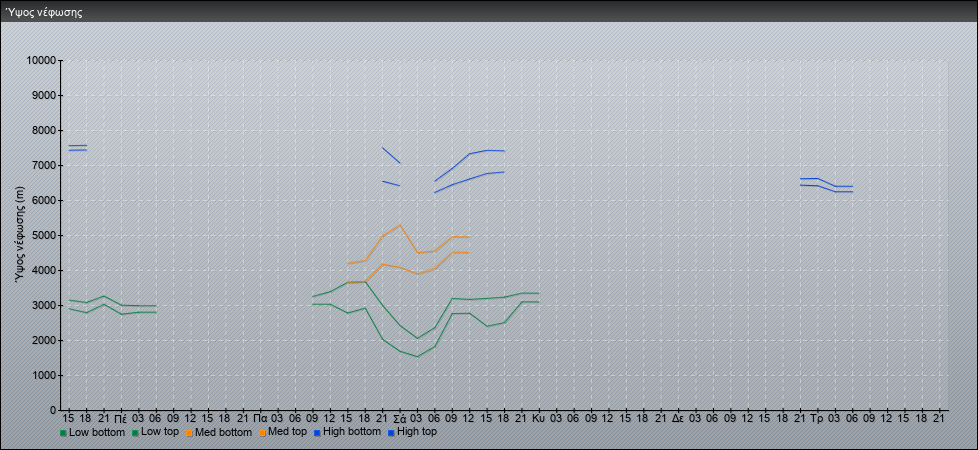The height and width of the screenshot is (450, 978).
Task: Click the Ύψος νέφωσης panel title
Action: (44, 12)
